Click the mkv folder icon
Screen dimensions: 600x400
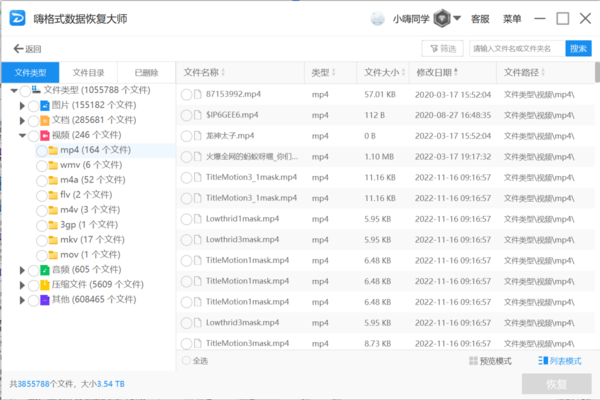[x=53, y=240]
